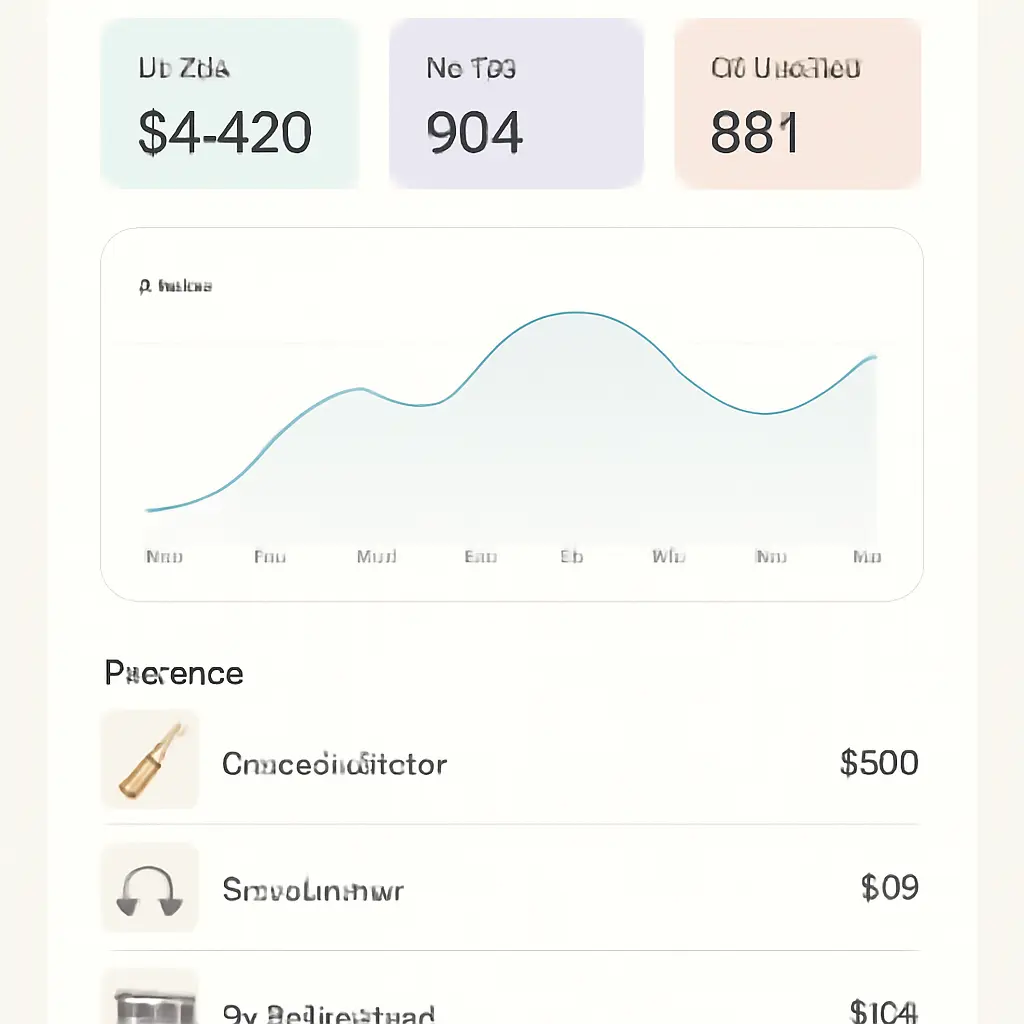Click the $500 price amount
Screen dimensions: 1024x1024
879,764
